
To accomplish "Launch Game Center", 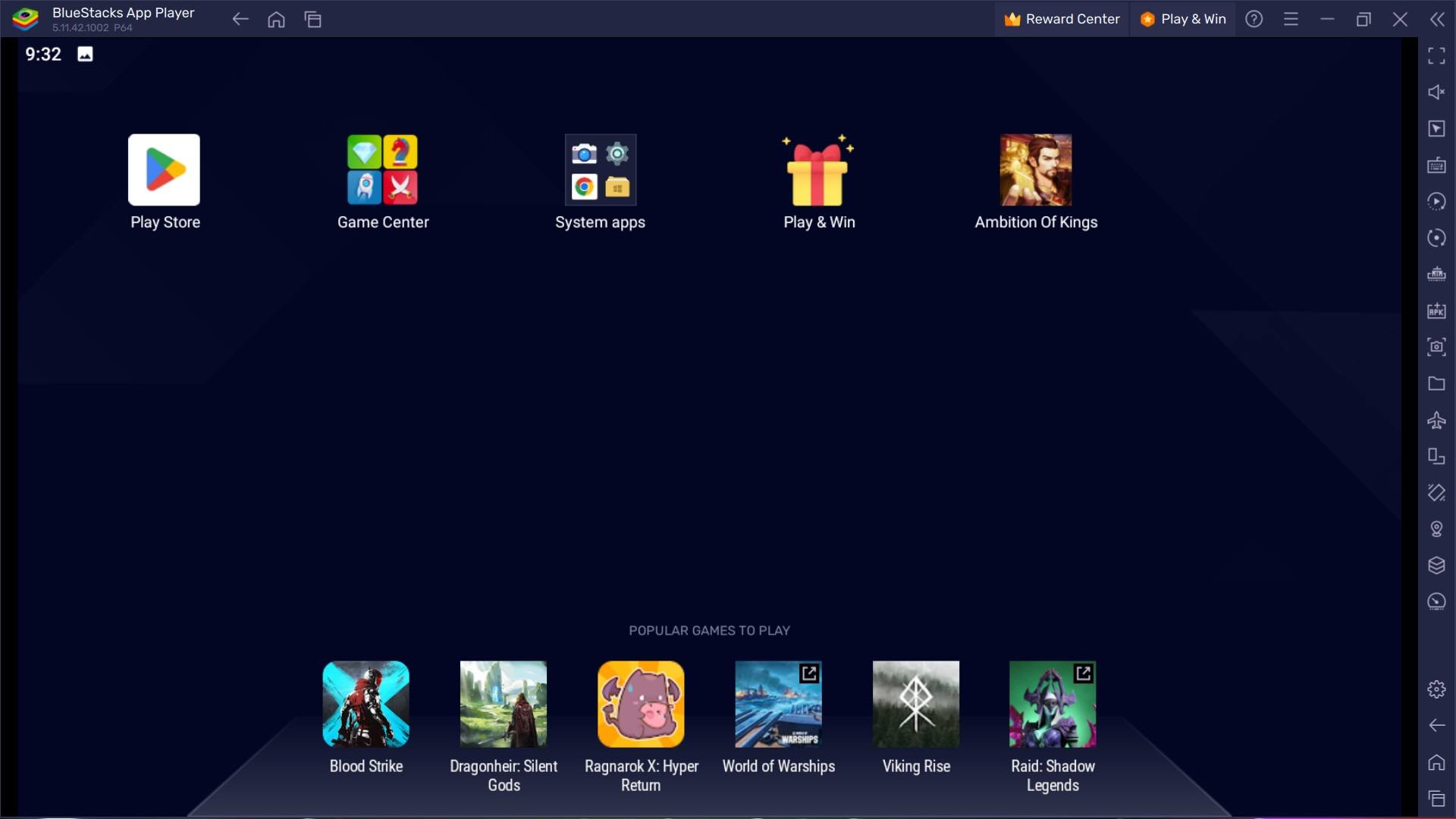I will point(382,170).
